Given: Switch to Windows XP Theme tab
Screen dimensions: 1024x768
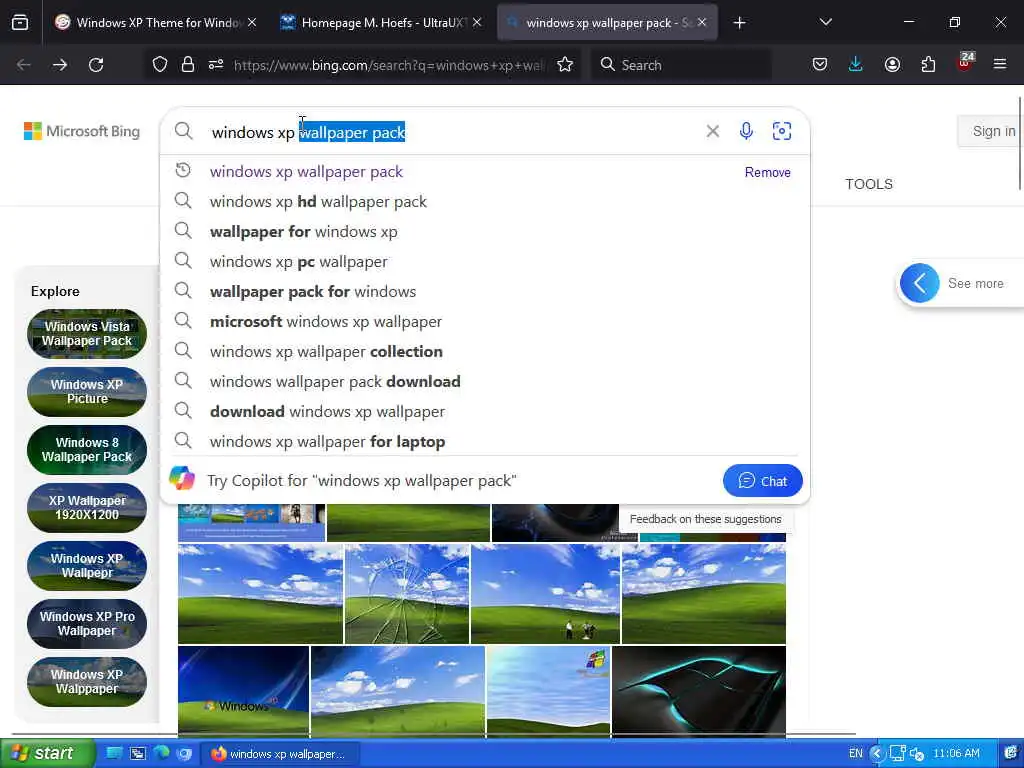Looking at the screenshot, I should click(155, 22).
